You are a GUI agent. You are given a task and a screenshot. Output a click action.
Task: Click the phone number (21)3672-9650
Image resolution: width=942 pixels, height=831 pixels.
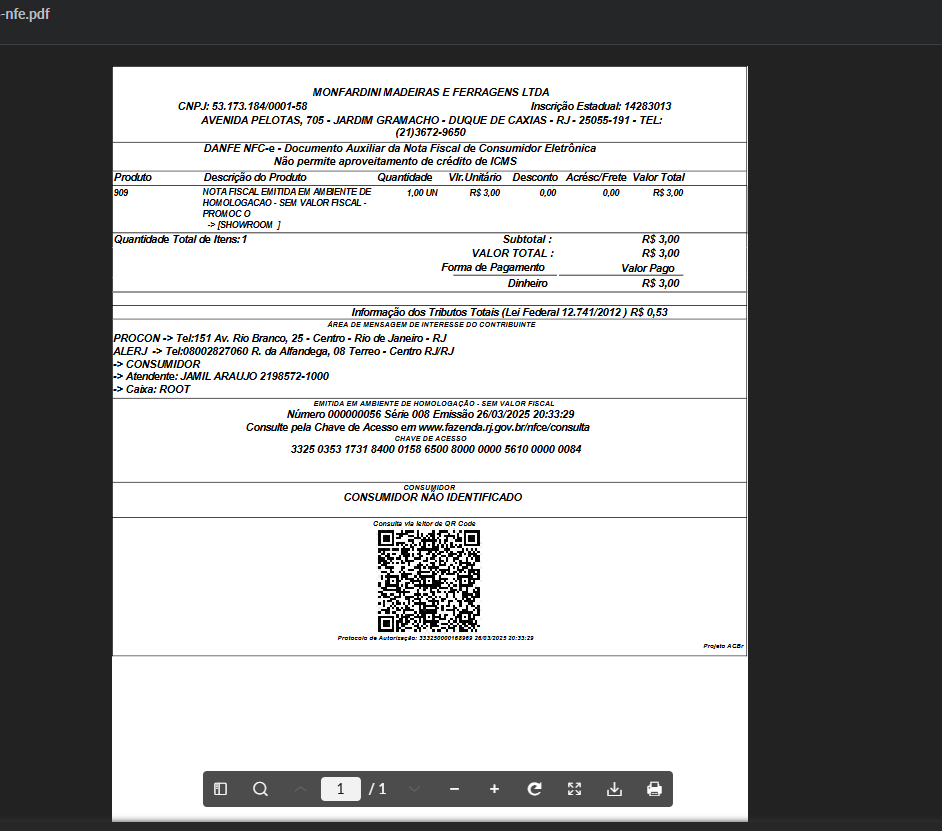click(x=431, y=132)
